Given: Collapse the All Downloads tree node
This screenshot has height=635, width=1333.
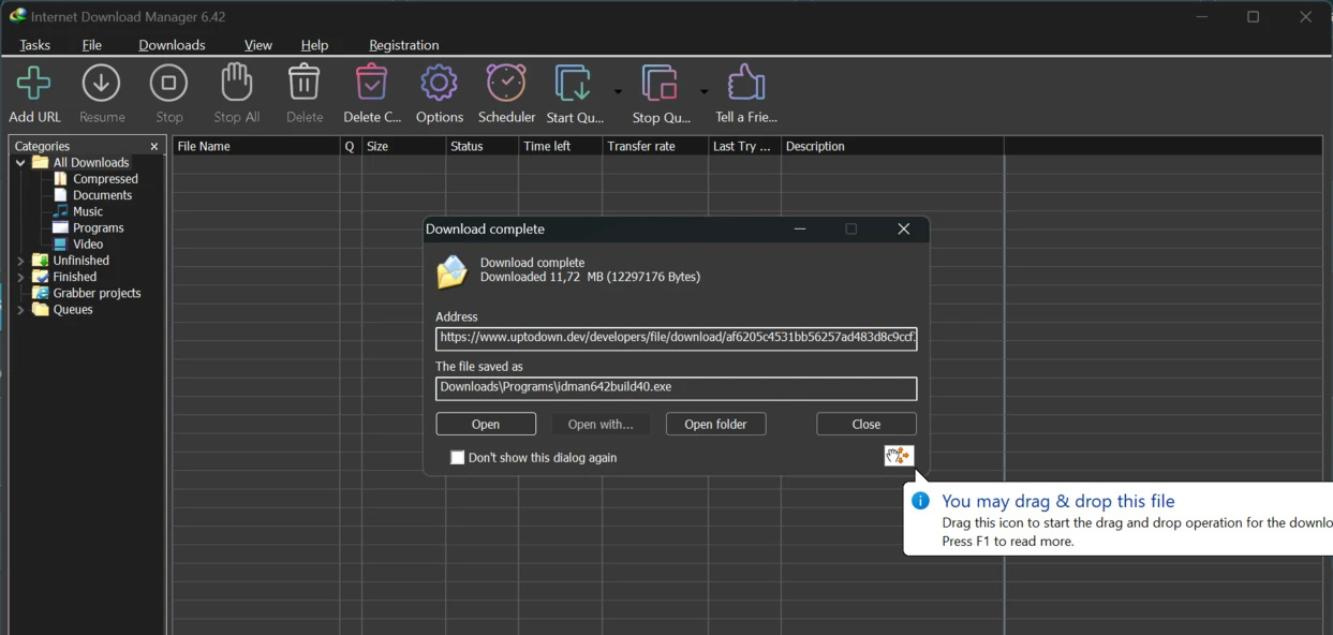Looking at the screenshot, I should [x=21, y=163].
